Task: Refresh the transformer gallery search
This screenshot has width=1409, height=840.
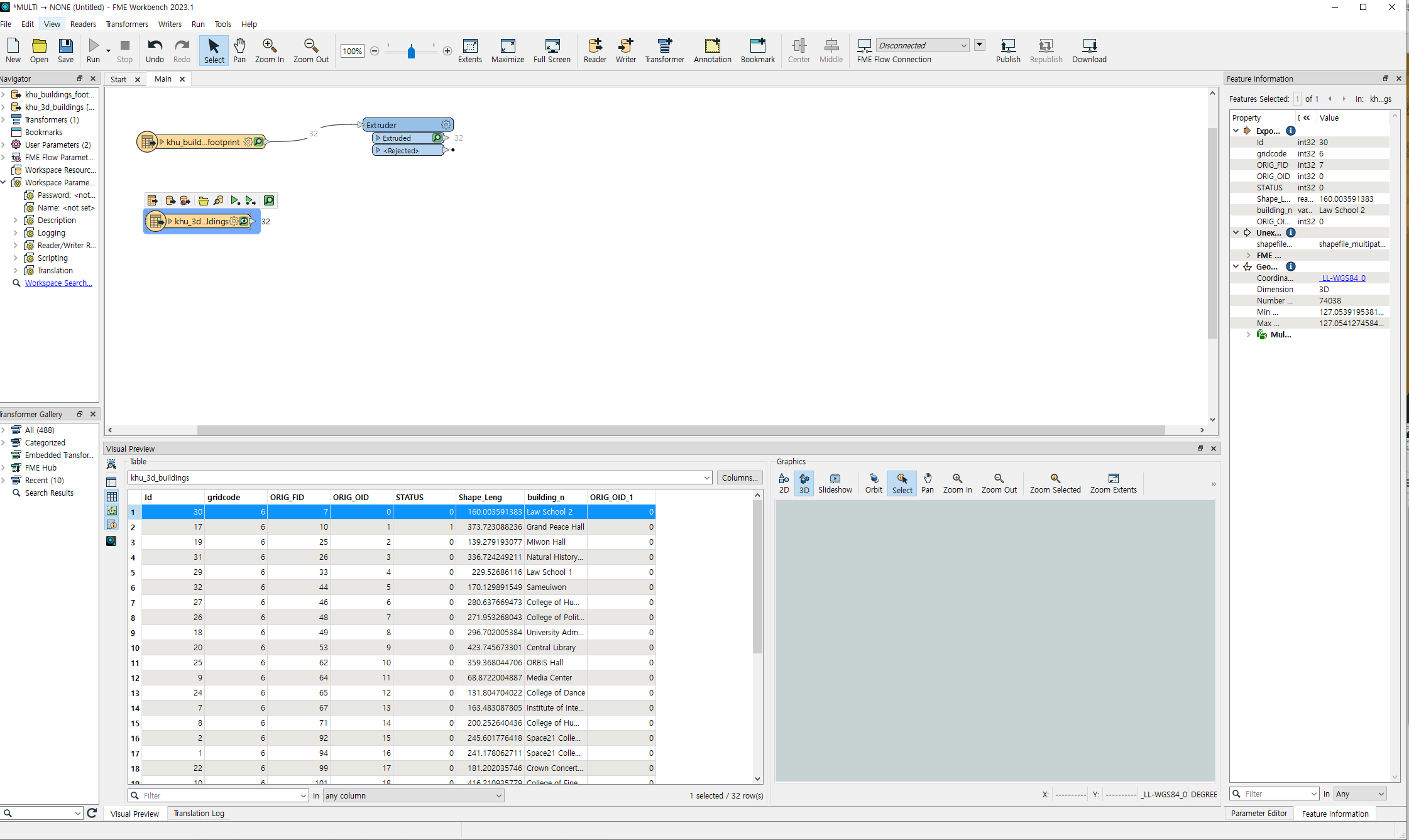Action: click(92, 813)
